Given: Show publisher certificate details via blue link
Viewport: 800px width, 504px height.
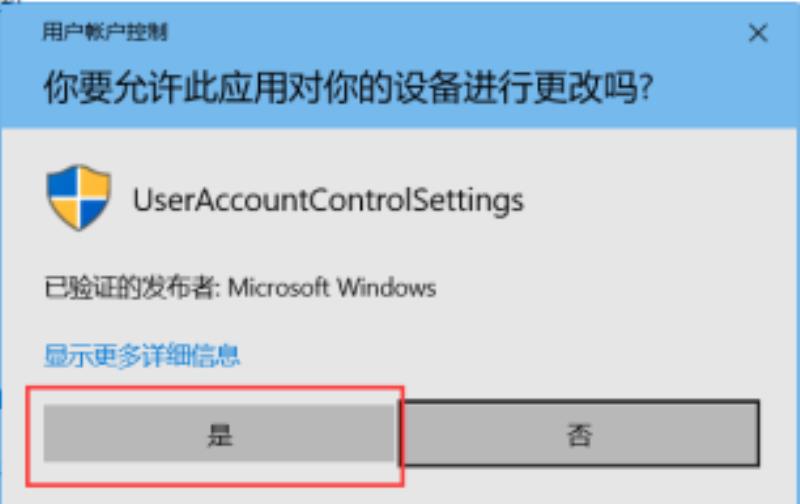Looking at the screenshot, I should point(141,356).
